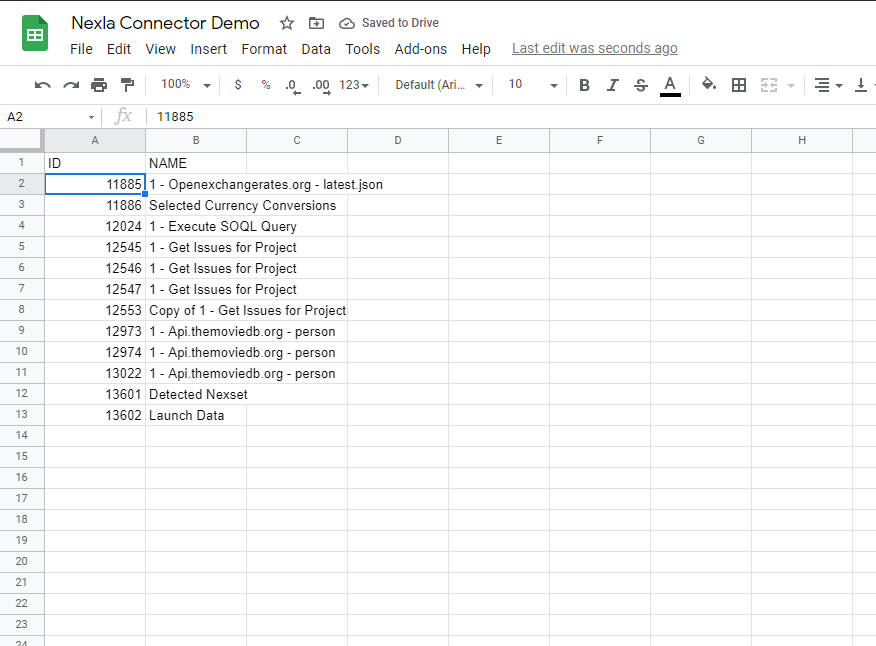This screenshot has width=876, height=646.
Task: Toggle strikethrough formatting
Action: tap(641, 85)
